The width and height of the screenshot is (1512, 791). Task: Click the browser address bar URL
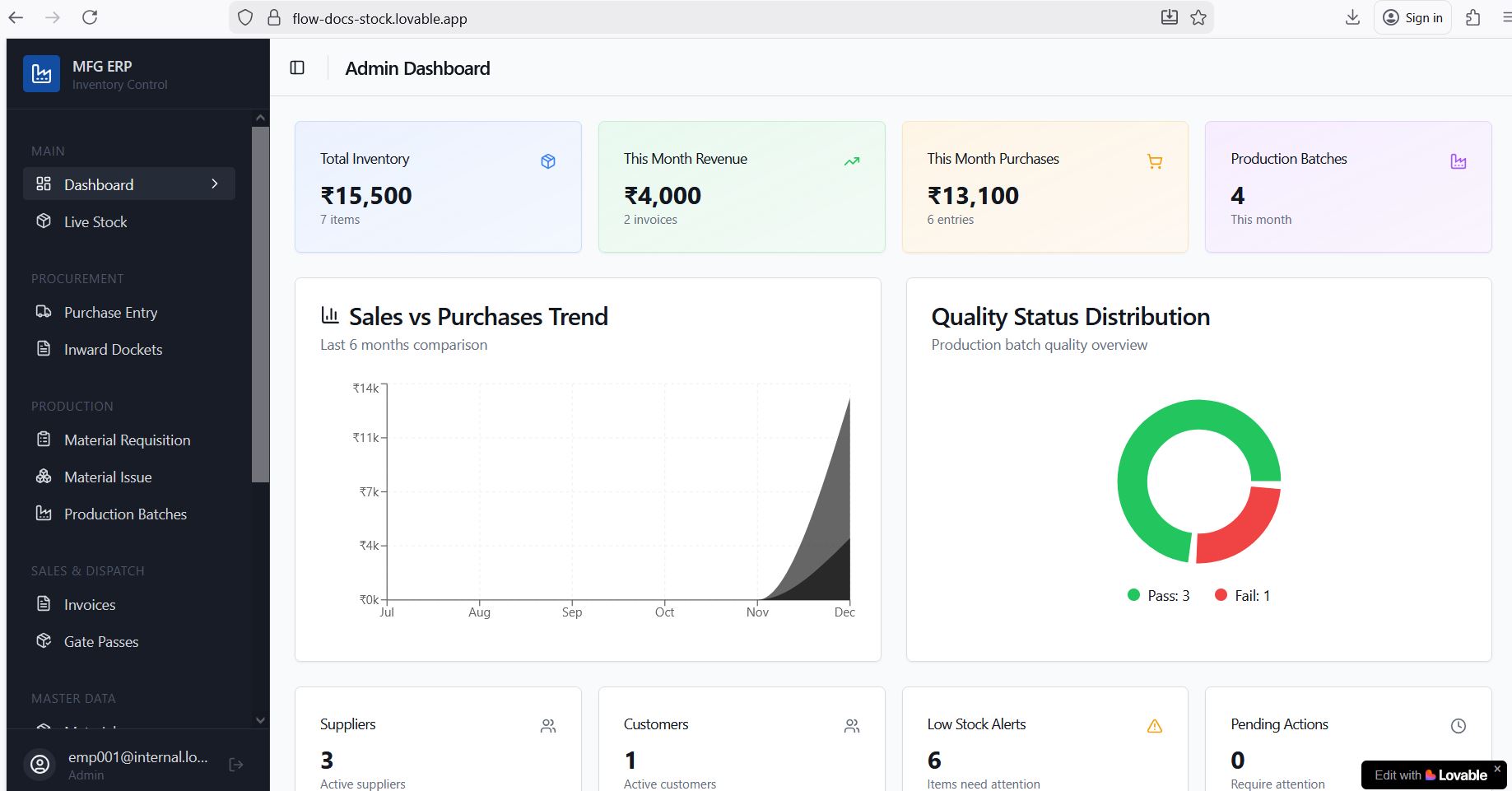pos(379,18)
